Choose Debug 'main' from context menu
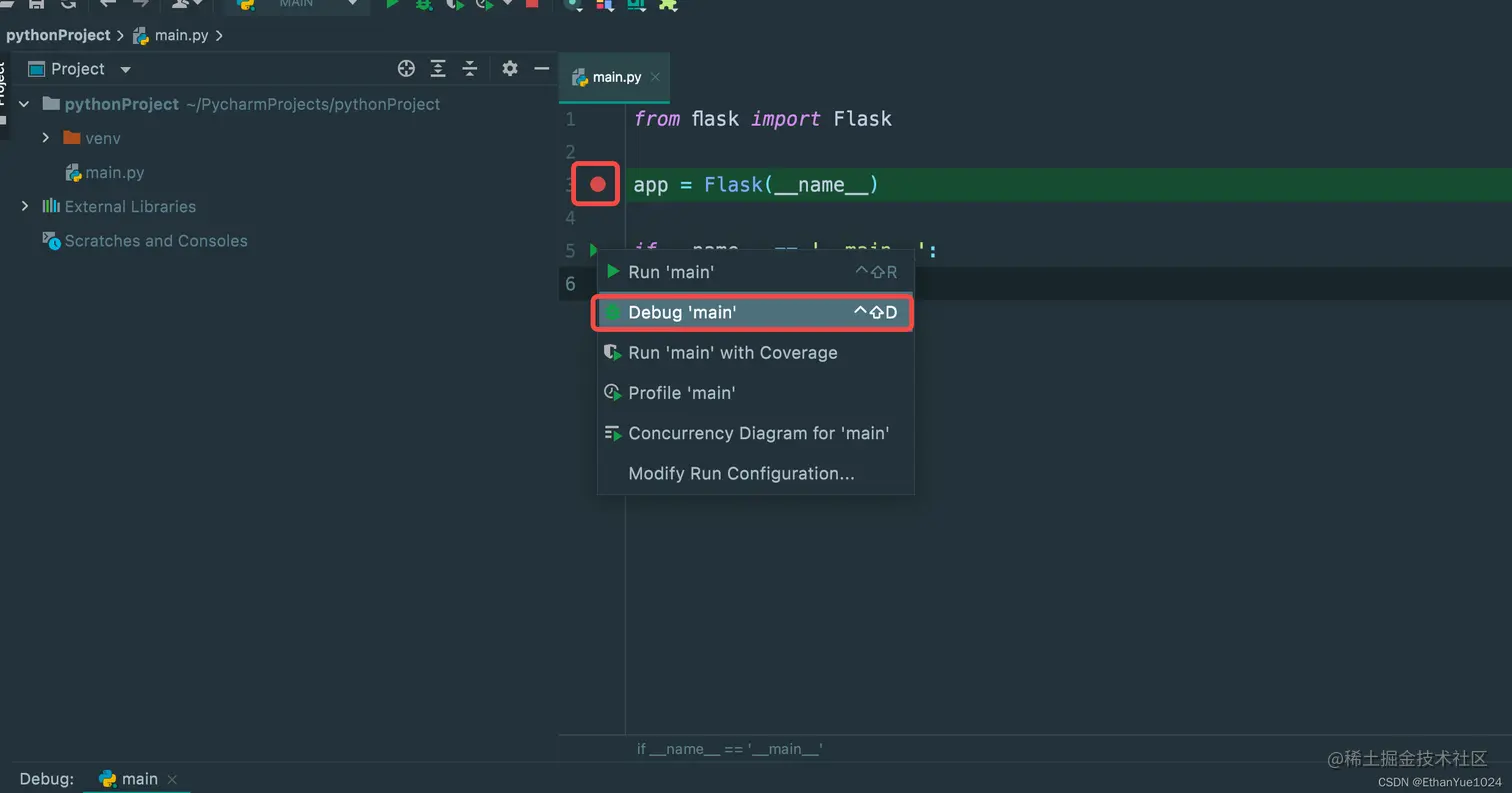 755,312
